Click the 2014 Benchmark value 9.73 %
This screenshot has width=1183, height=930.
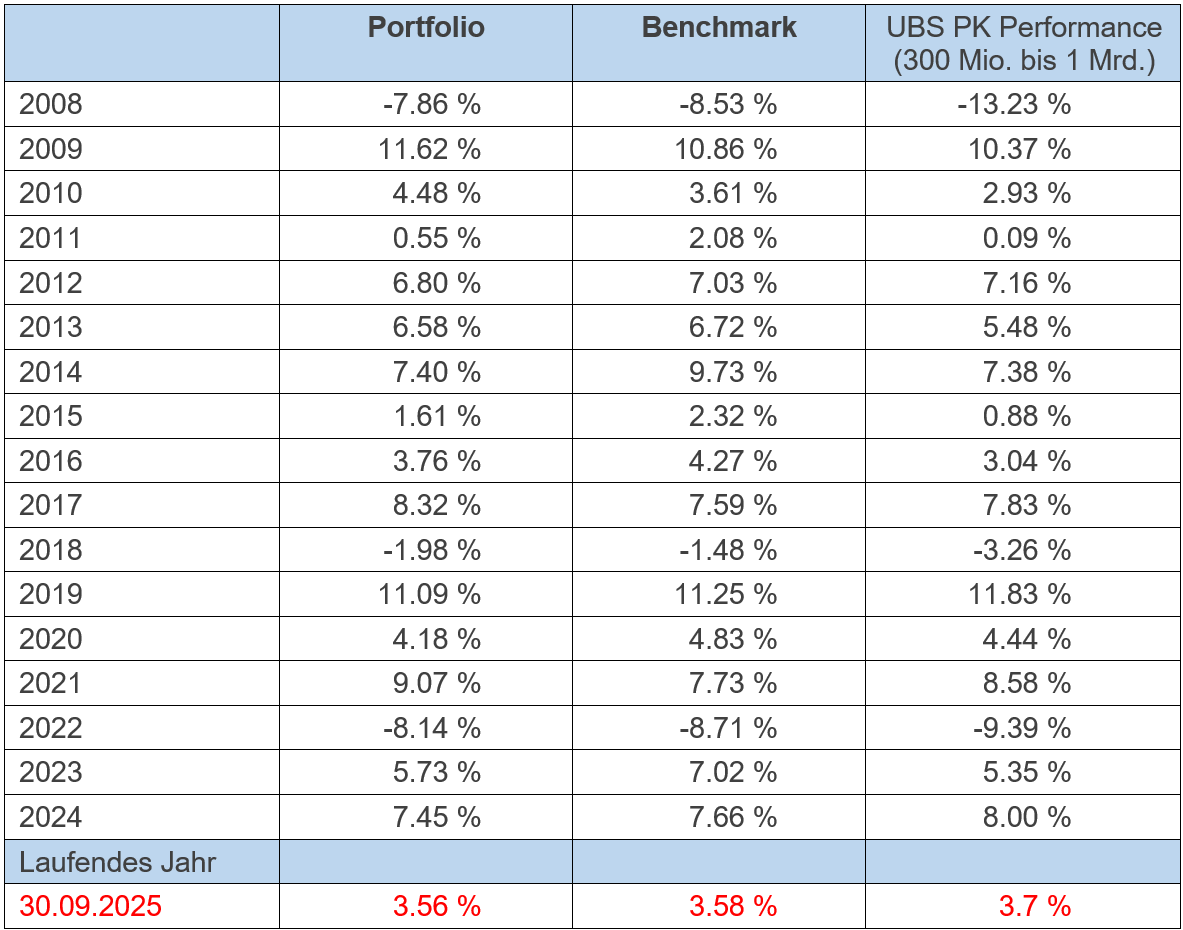732,372
